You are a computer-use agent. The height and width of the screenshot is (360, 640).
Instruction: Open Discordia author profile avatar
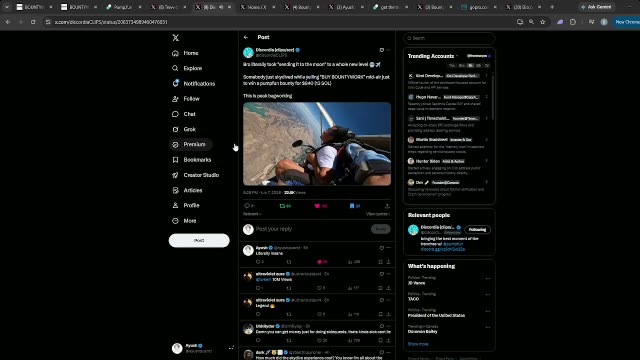[x=248, y=52]
